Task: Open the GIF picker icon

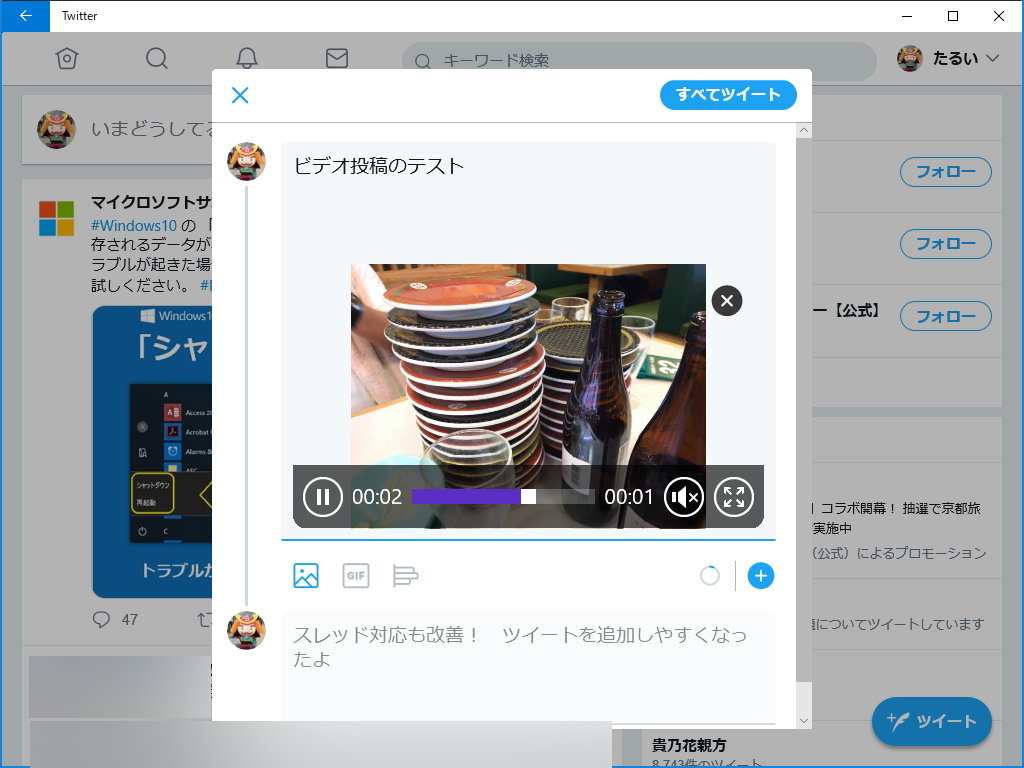Action: 356,576
